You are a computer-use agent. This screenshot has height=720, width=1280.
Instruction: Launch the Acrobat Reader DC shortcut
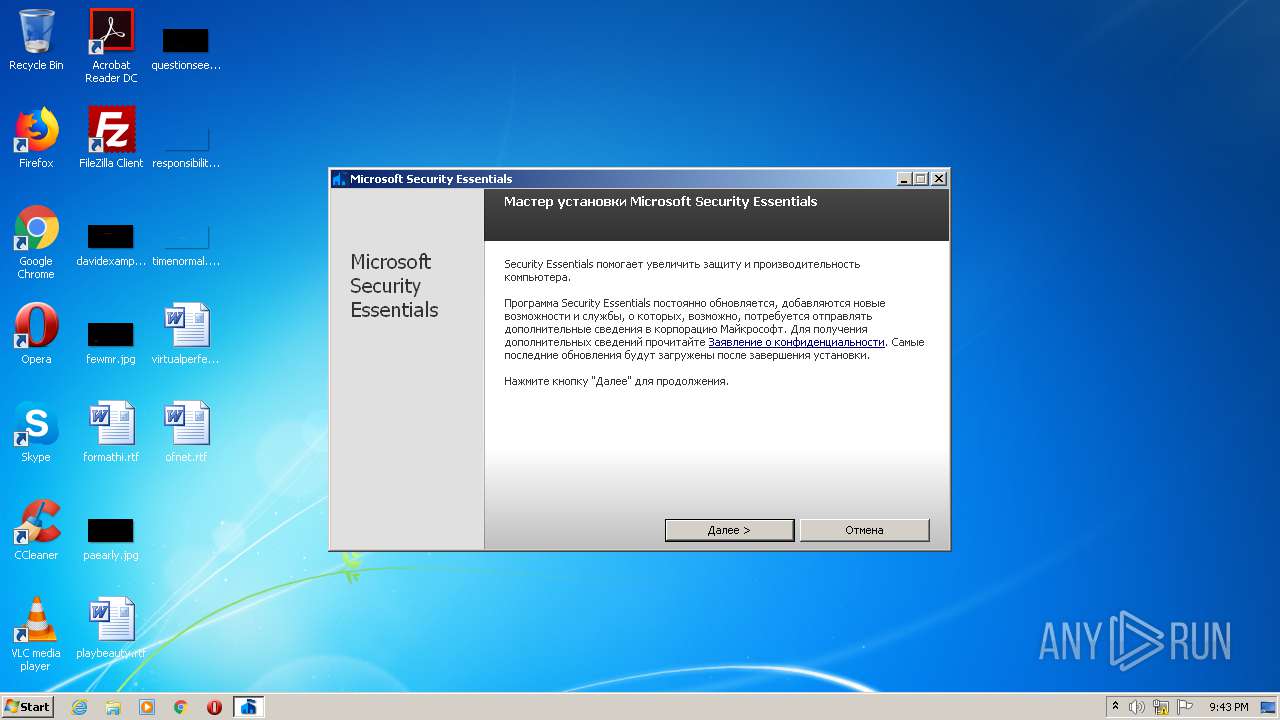coord(111,46)
